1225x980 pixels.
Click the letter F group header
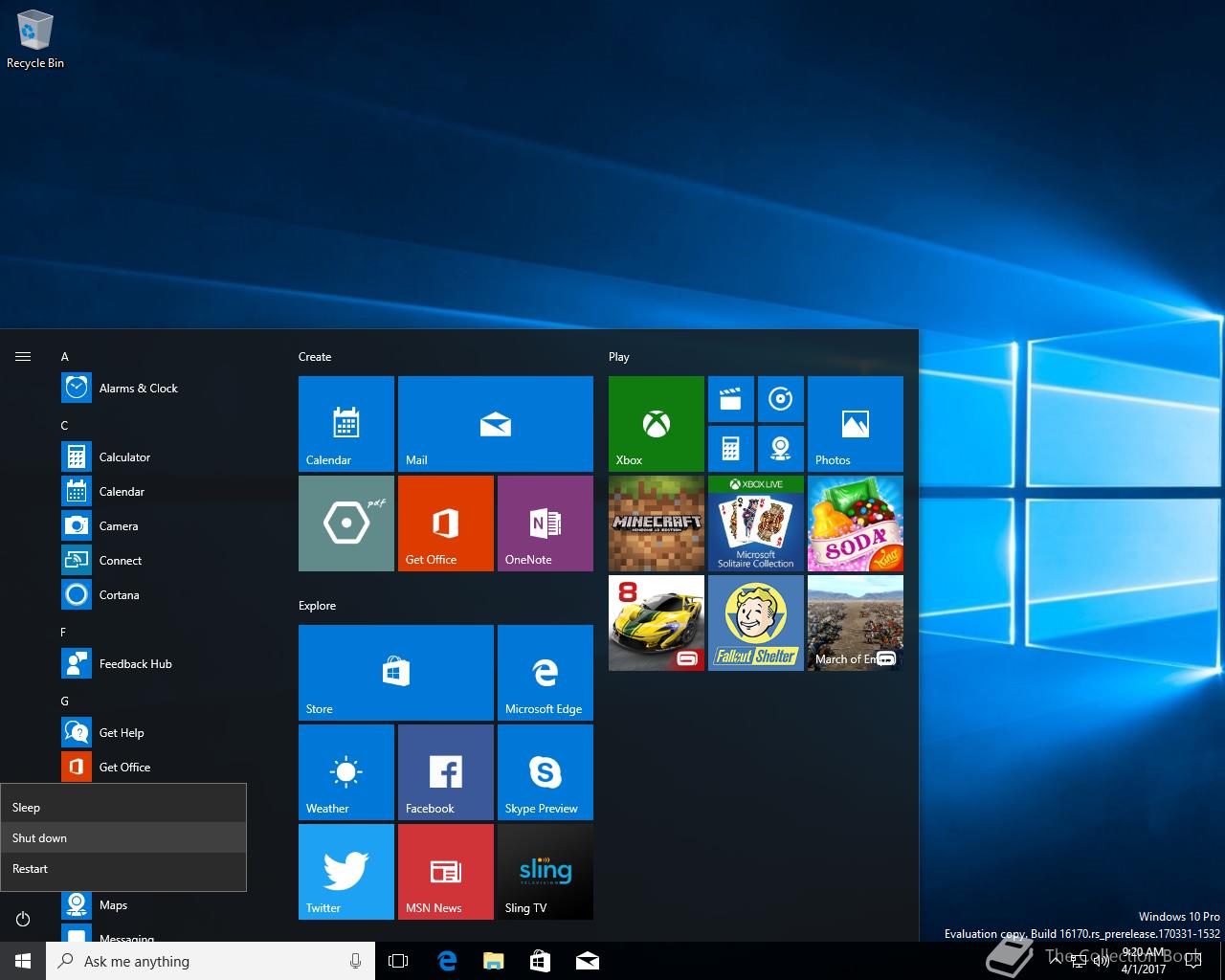(x=64, y=632)
